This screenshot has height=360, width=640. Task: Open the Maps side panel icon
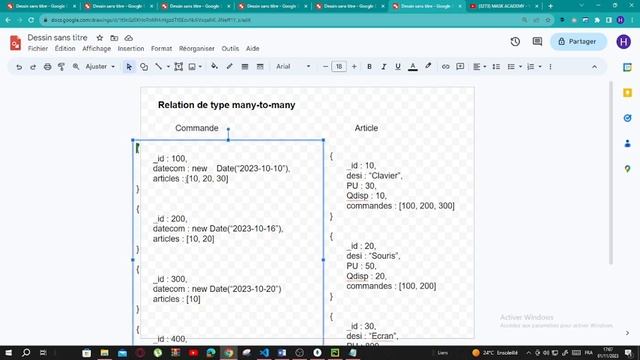tap(628, 169)
